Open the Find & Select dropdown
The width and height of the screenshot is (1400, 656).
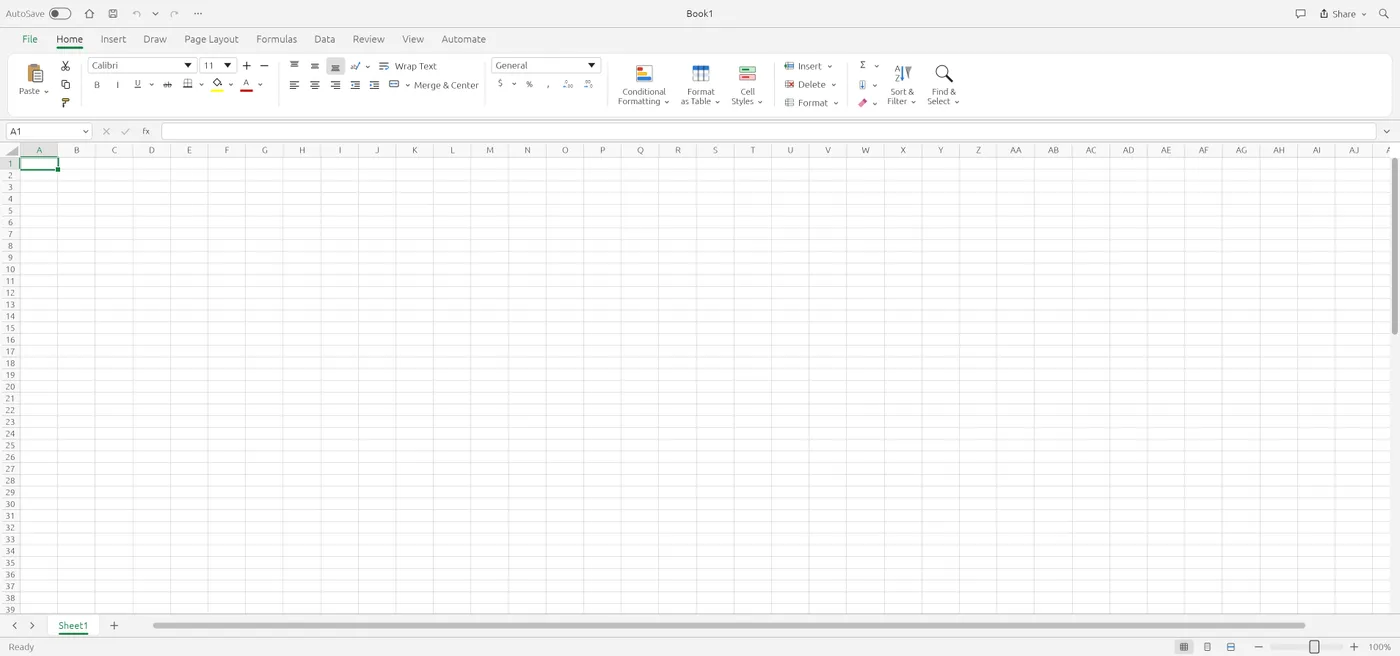(943, 86)
